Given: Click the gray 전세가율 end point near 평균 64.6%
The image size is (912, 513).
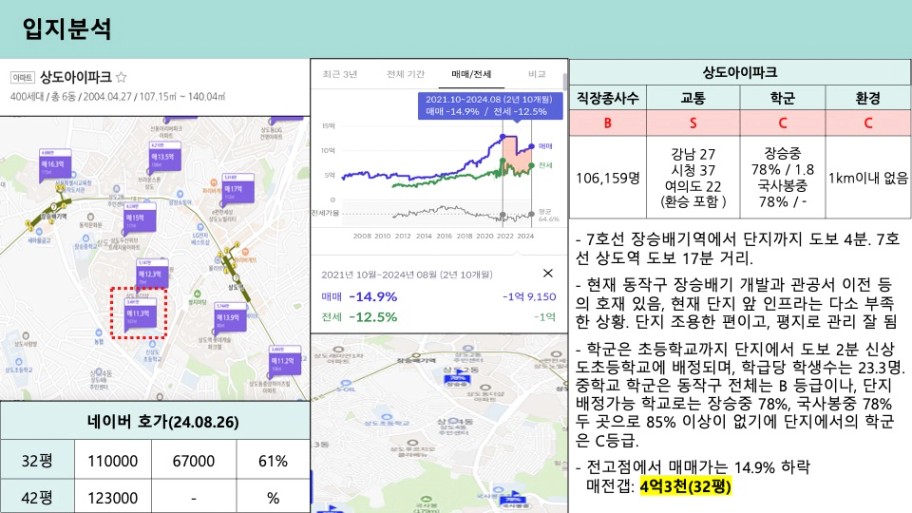Looking at the screenshot, I should click(531, 215).
